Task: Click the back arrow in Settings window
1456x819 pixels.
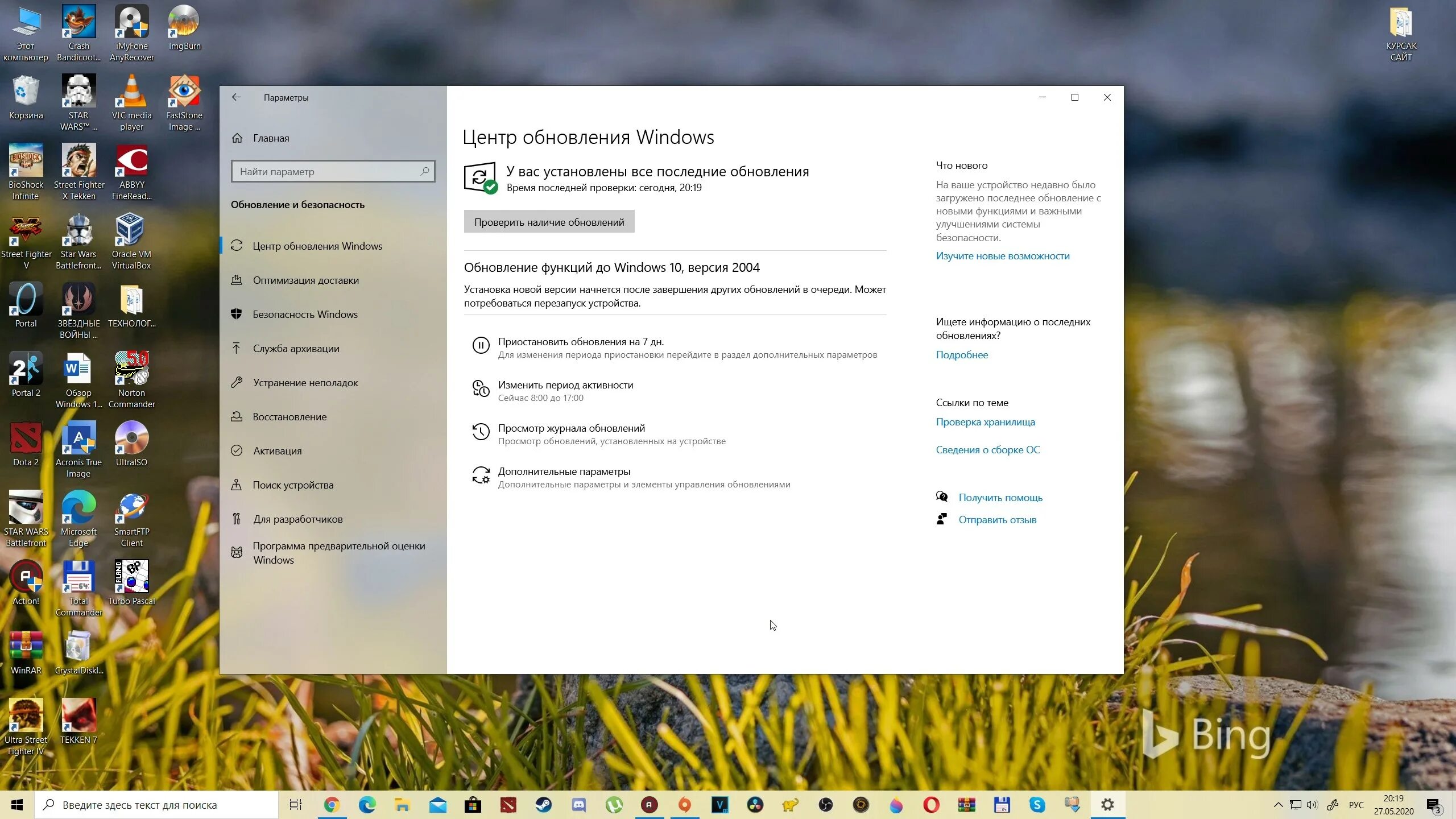Action: pos(236,97)
